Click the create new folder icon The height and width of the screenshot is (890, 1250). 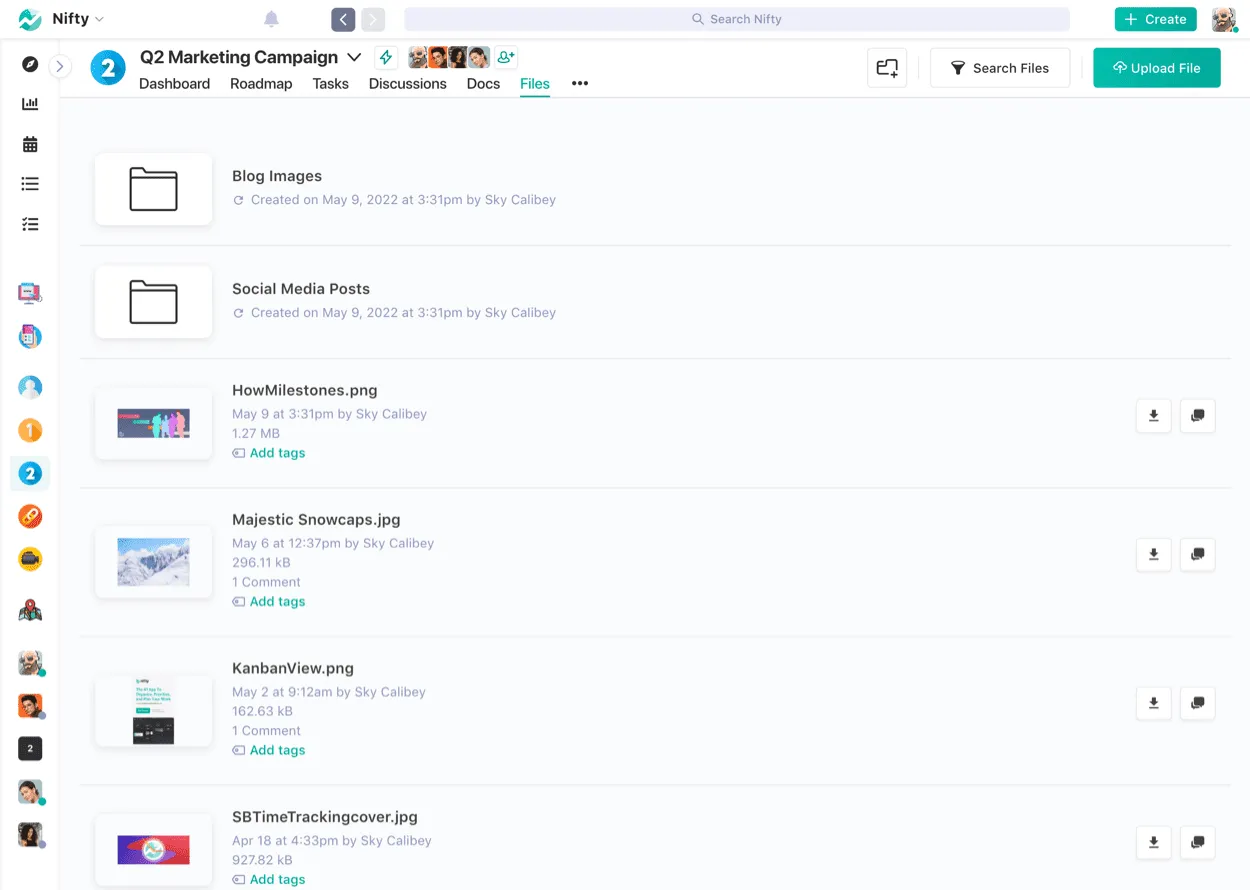[x=887, y=67]
